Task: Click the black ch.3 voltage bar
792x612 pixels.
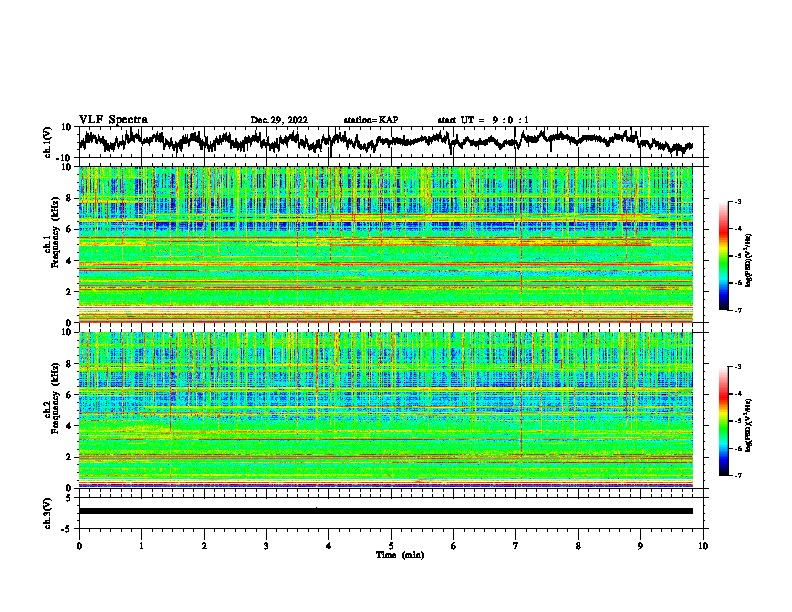Action: [385, 511]
